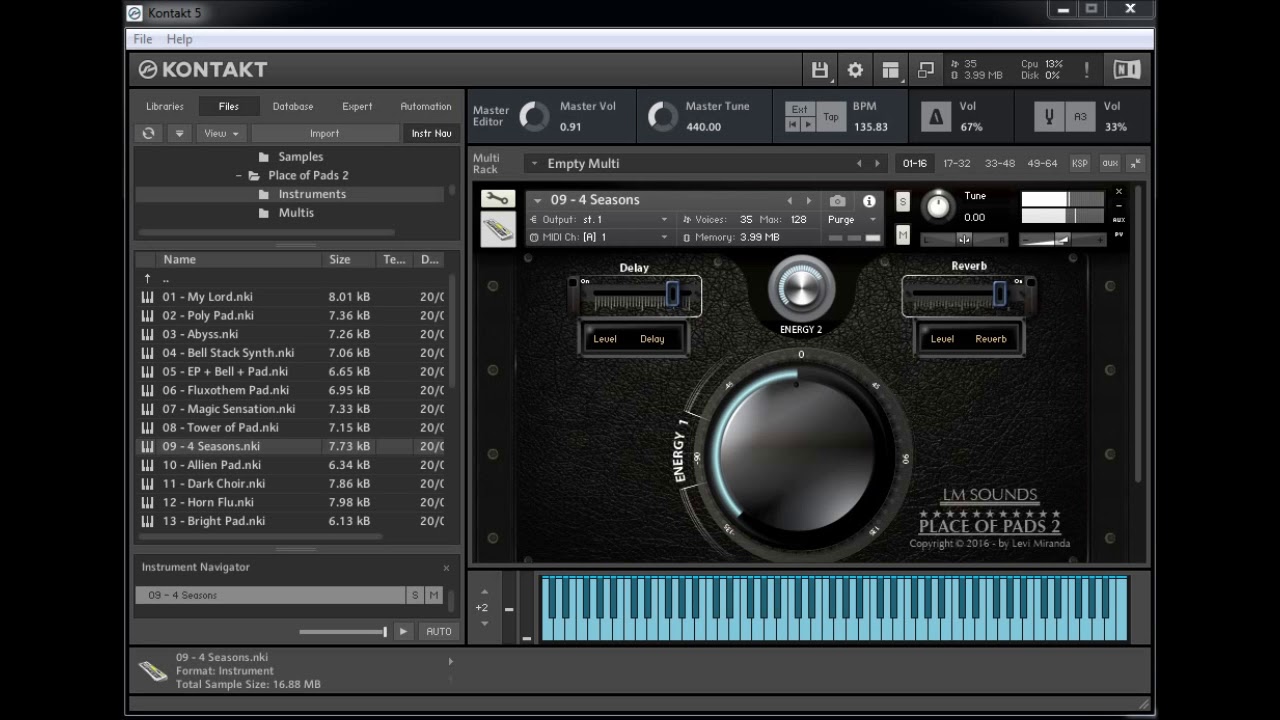Click the save floppy disk icon
This screenshot has height=720, width=1280.
[x=820, y=70]
